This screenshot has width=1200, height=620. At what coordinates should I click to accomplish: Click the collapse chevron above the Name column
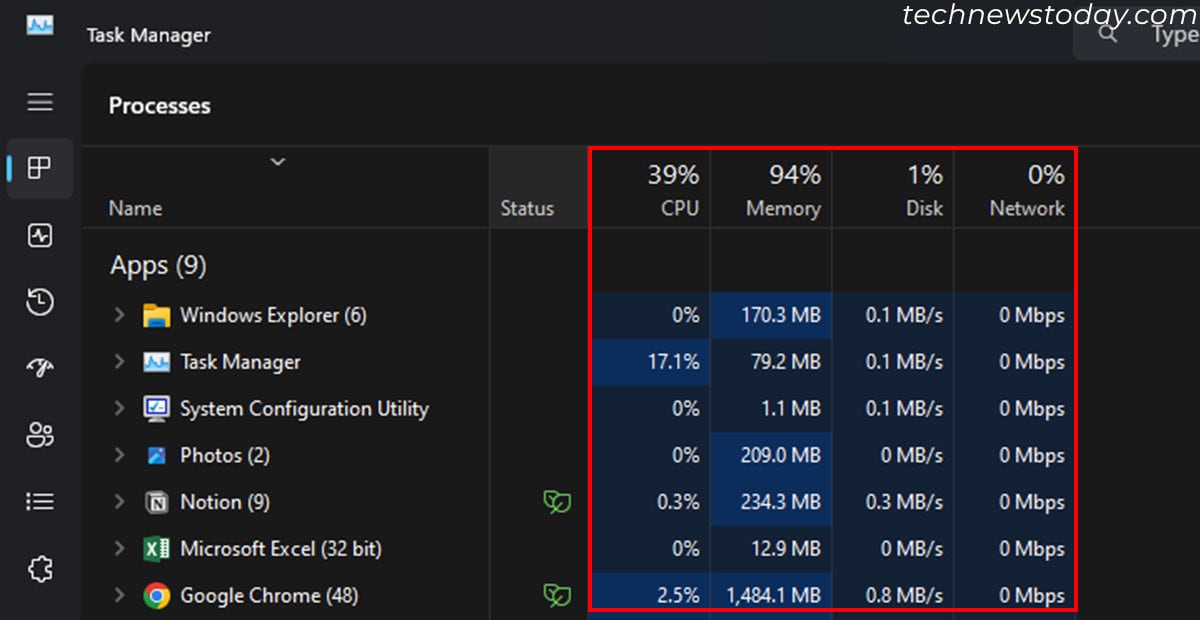(278, 161)
